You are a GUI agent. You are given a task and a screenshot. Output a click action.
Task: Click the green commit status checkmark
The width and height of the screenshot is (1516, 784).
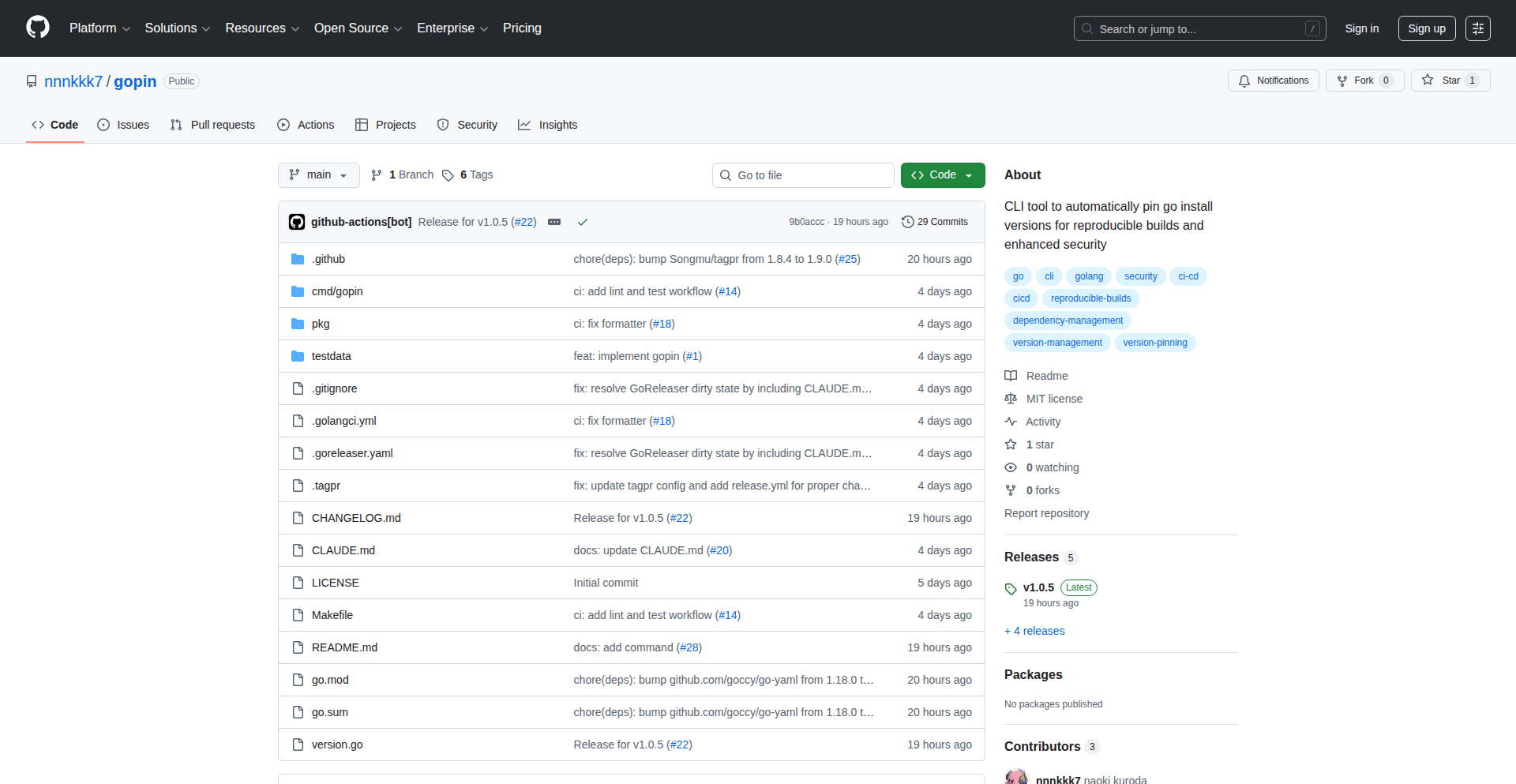(x=583, y=222)
